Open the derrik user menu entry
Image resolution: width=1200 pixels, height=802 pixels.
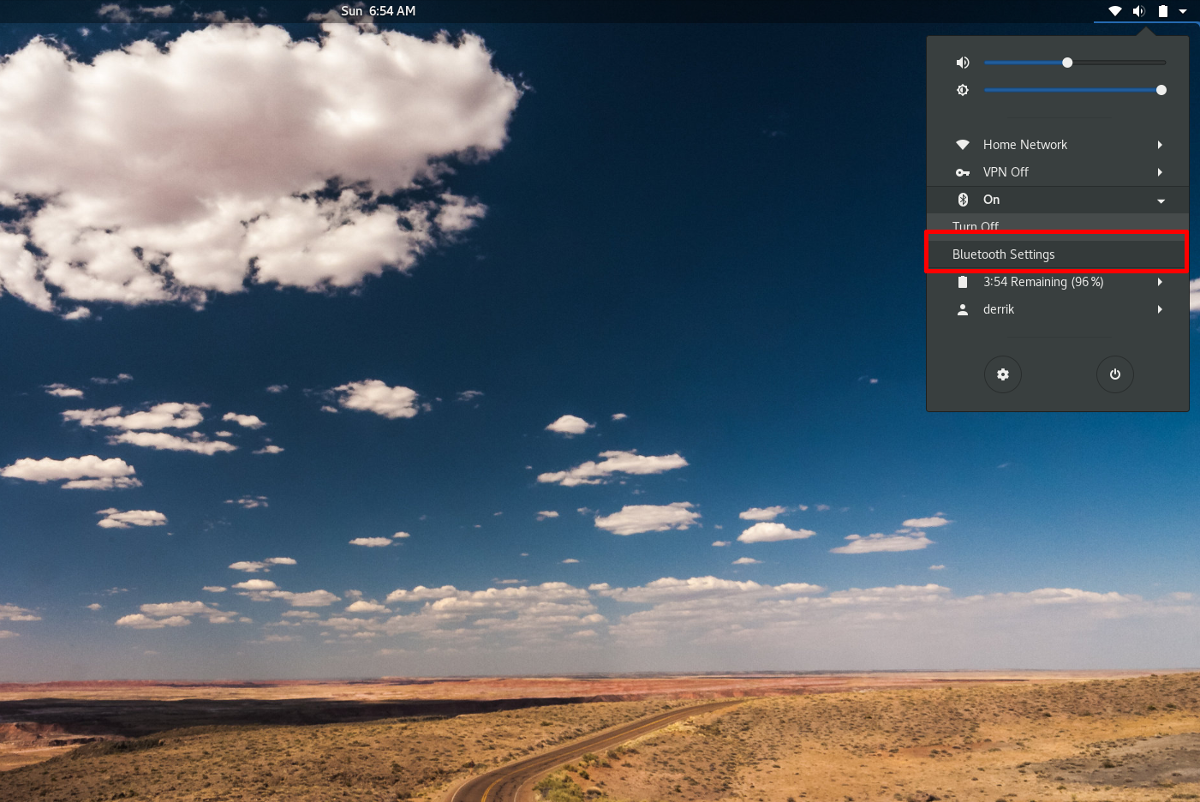1058,310
